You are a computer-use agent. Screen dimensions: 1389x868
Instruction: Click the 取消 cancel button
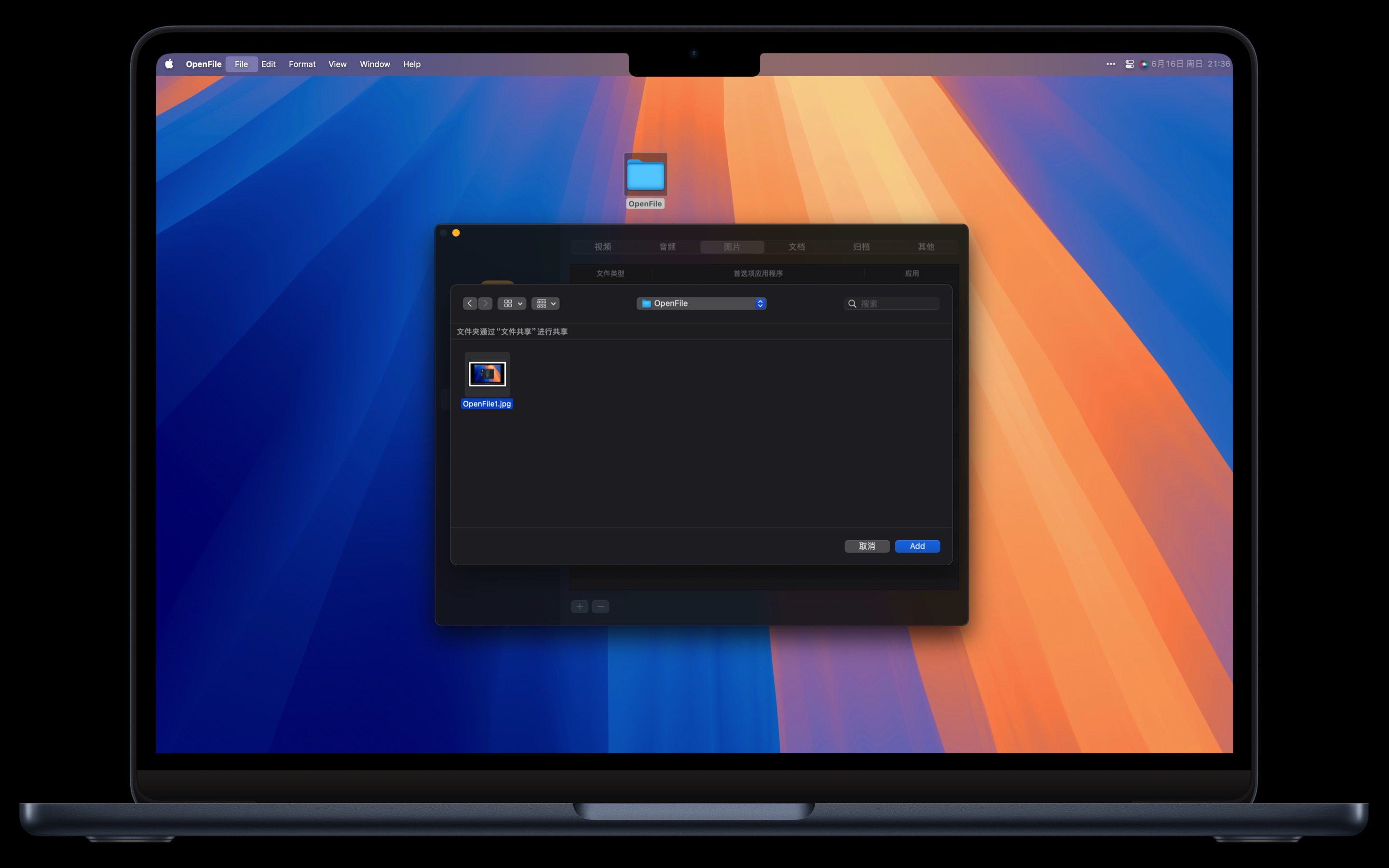(867, 546)
